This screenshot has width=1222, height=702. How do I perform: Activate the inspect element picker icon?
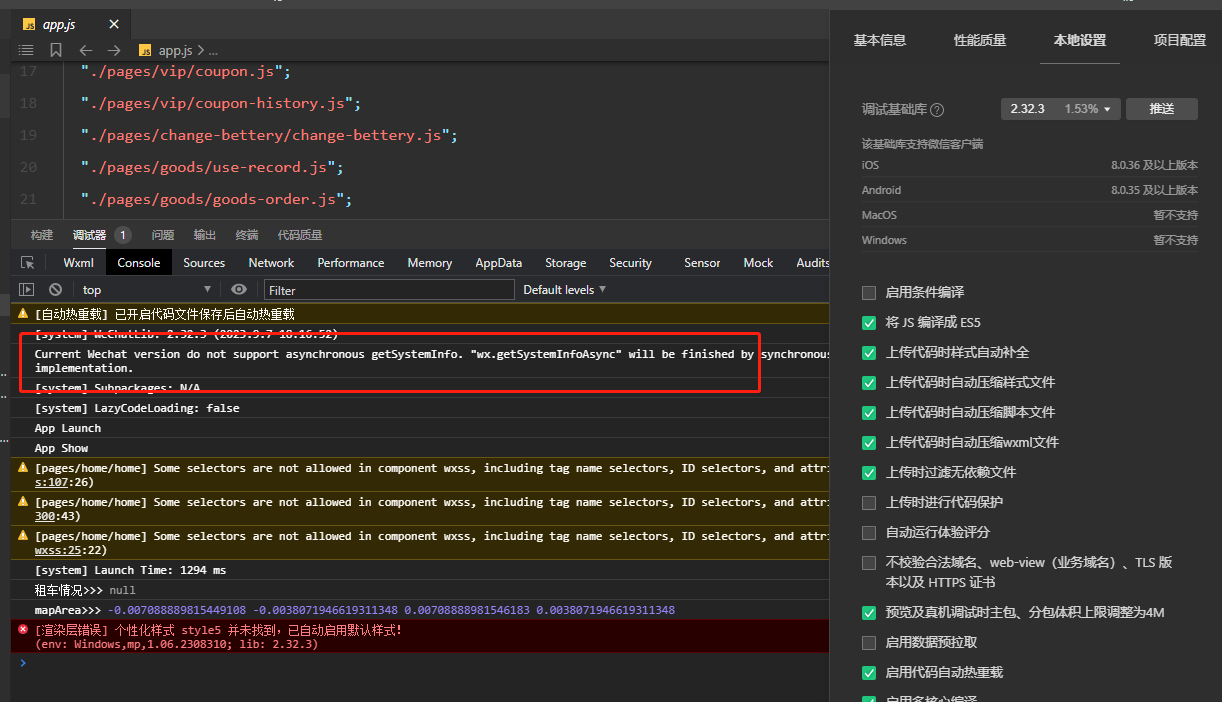28,263
